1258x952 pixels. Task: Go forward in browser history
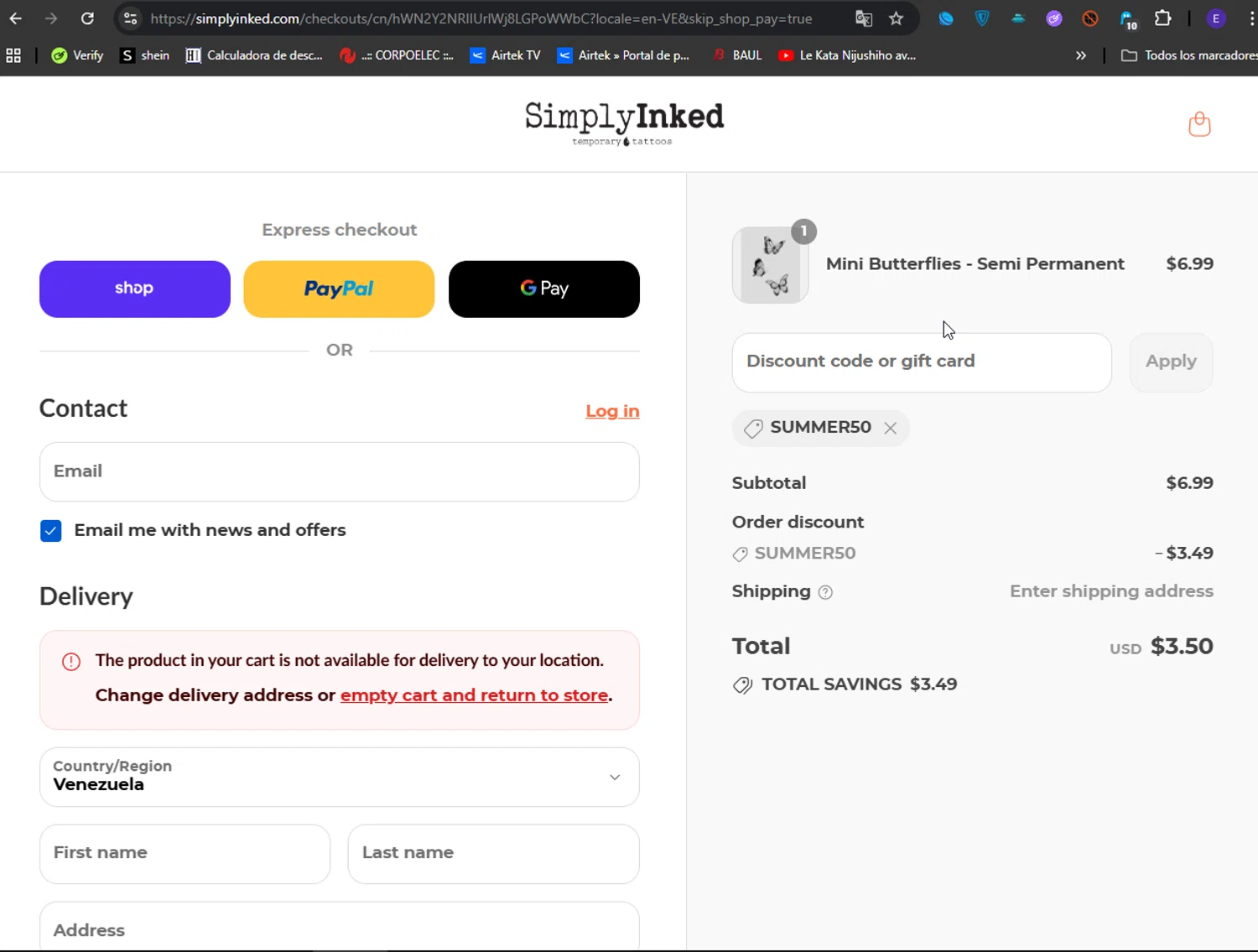(51, 18)
